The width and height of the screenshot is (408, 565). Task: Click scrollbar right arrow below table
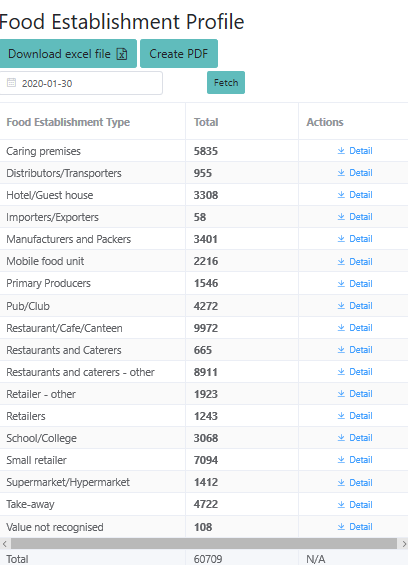click(x=404, y=543)
